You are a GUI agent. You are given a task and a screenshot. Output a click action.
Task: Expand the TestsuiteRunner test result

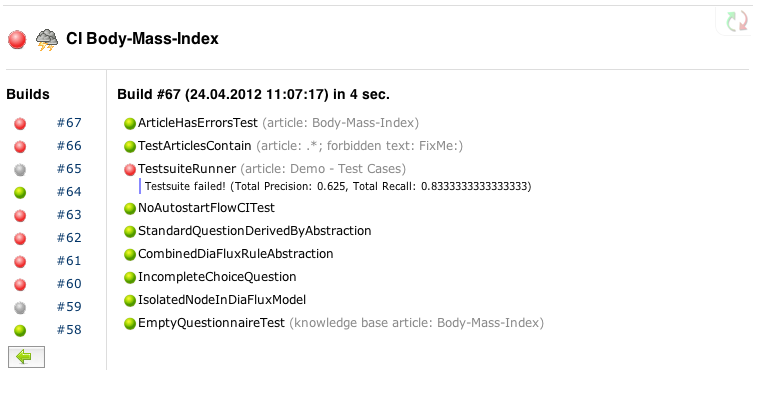pos(187,169)
